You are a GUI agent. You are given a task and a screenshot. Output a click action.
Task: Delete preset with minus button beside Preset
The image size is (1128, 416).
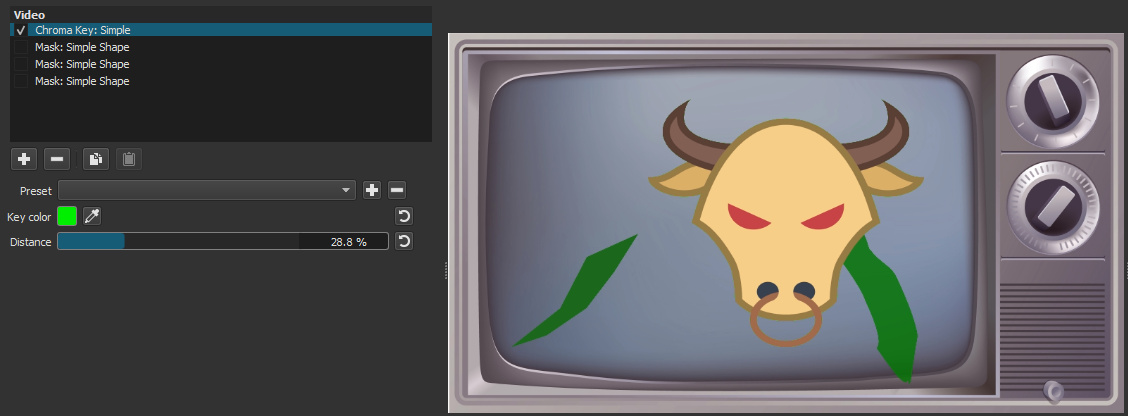pos(397,190)
